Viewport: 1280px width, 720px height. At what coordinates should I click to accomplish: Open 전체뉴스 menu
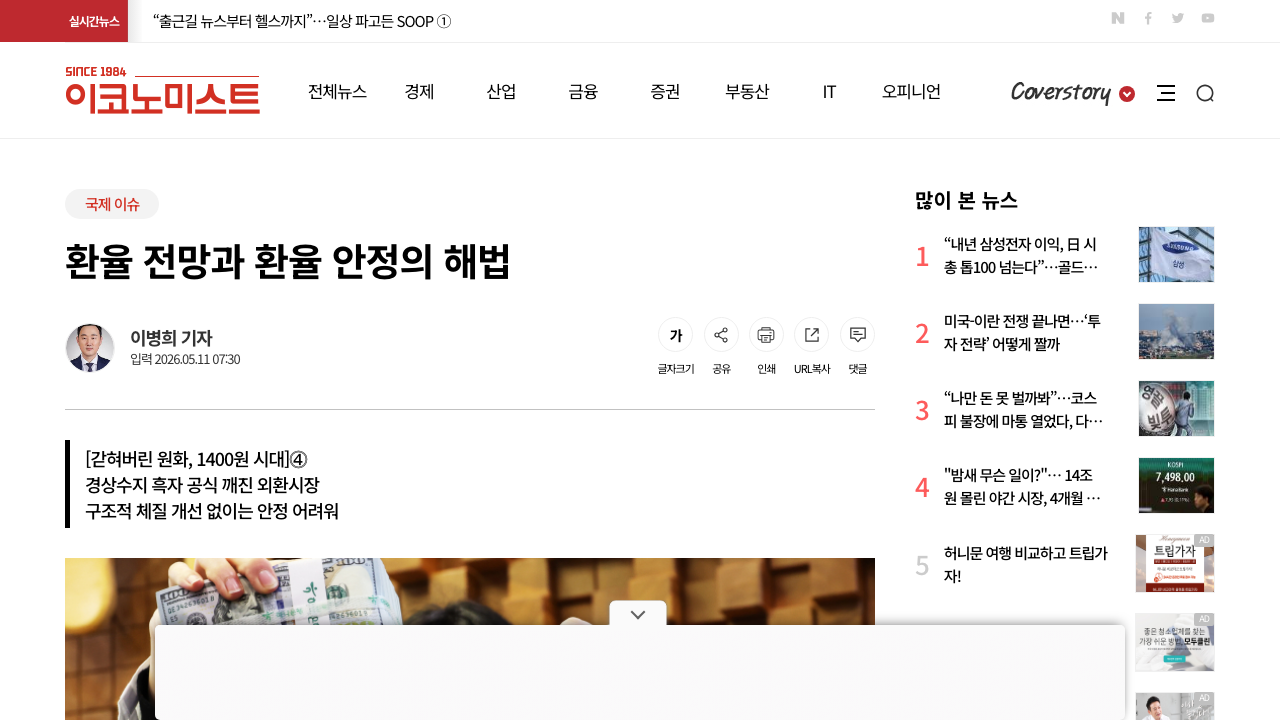337,91
